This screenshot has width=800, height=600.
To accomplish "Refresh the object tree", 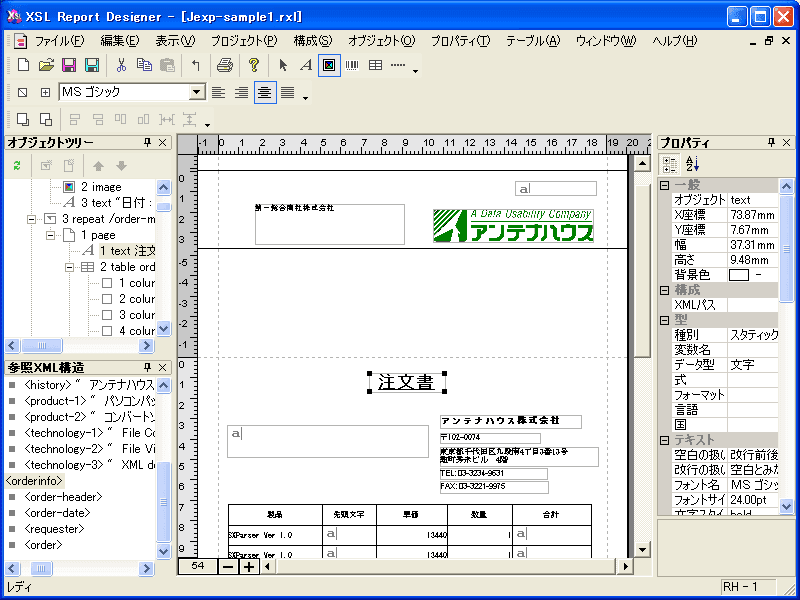I will [x=17, y=166].
